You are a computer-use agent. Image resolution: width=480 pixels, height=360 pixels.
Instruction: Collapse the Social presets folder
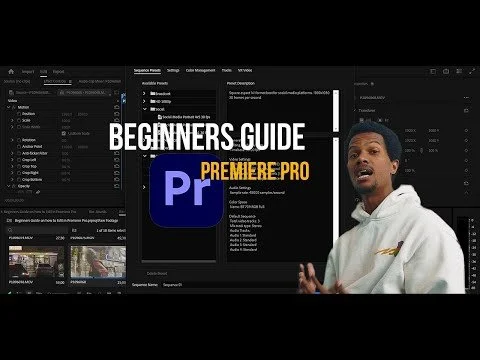pos(145,109)
